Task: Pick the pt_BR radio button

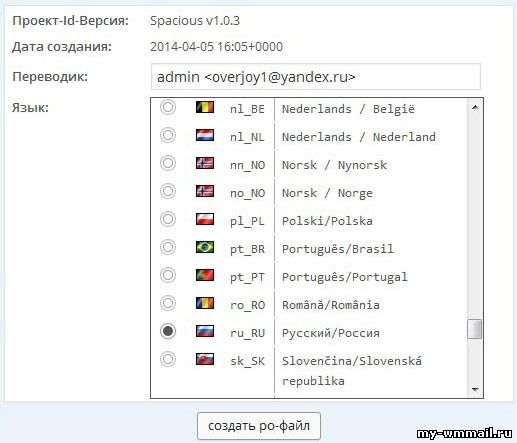Action: click(x=168, y=247)
